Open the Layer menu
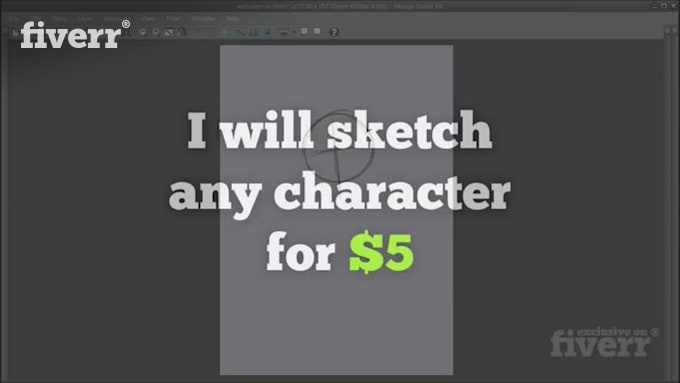Screen dimensions: 680x383 (85, 19)
